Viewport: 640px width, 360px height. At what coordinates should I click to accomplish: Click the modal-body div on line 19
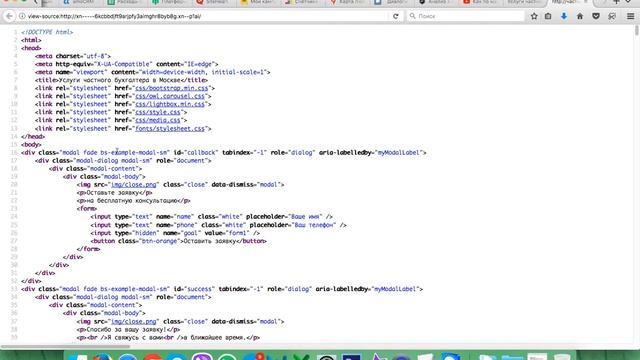click(x=104, y=177)
